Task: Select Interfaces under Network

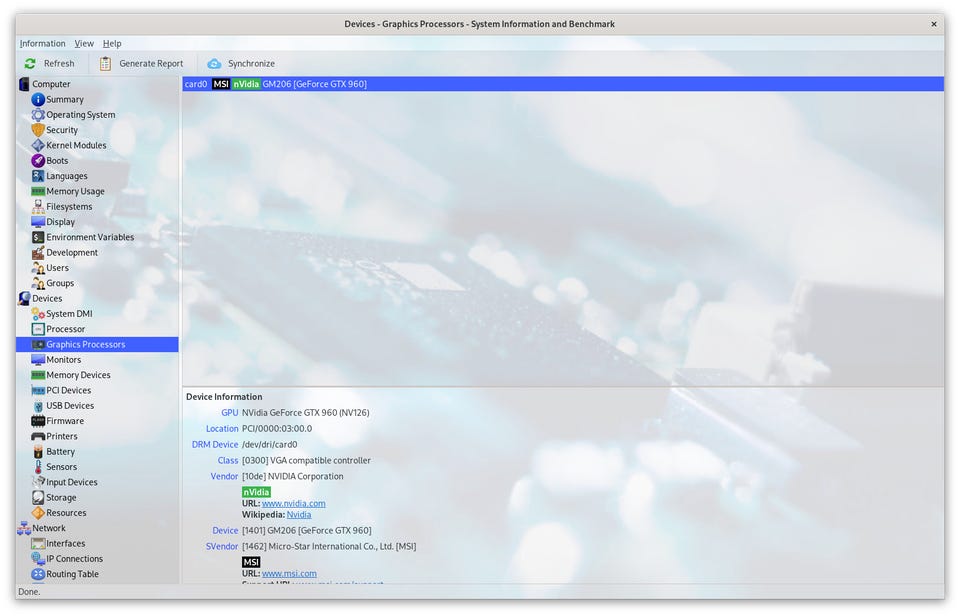Action: [66, 543]
